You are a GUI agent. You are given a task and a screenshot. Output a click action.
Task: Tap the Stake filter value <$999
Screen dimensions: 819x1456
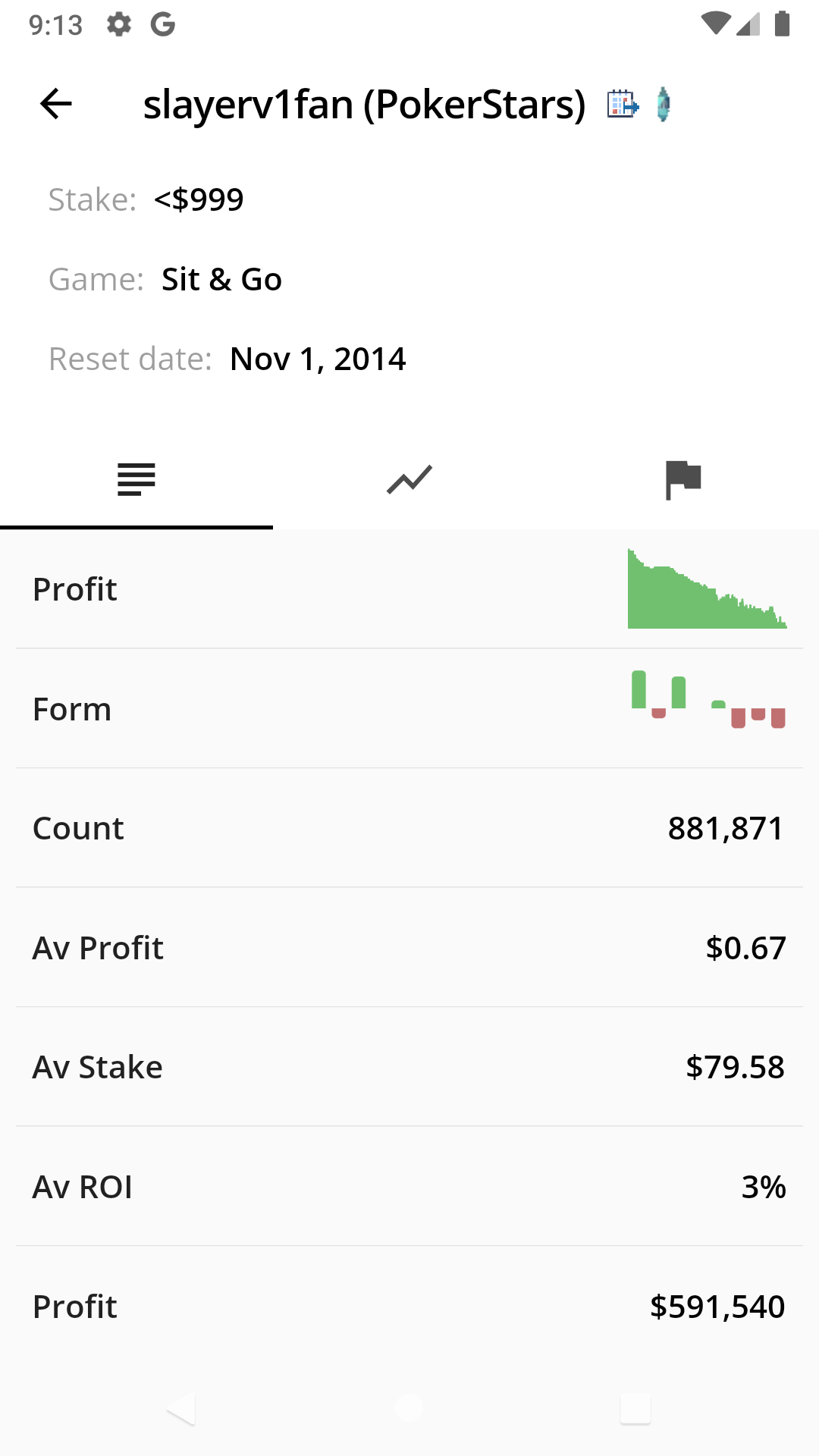pyautogui.click(x=199, y=199)
